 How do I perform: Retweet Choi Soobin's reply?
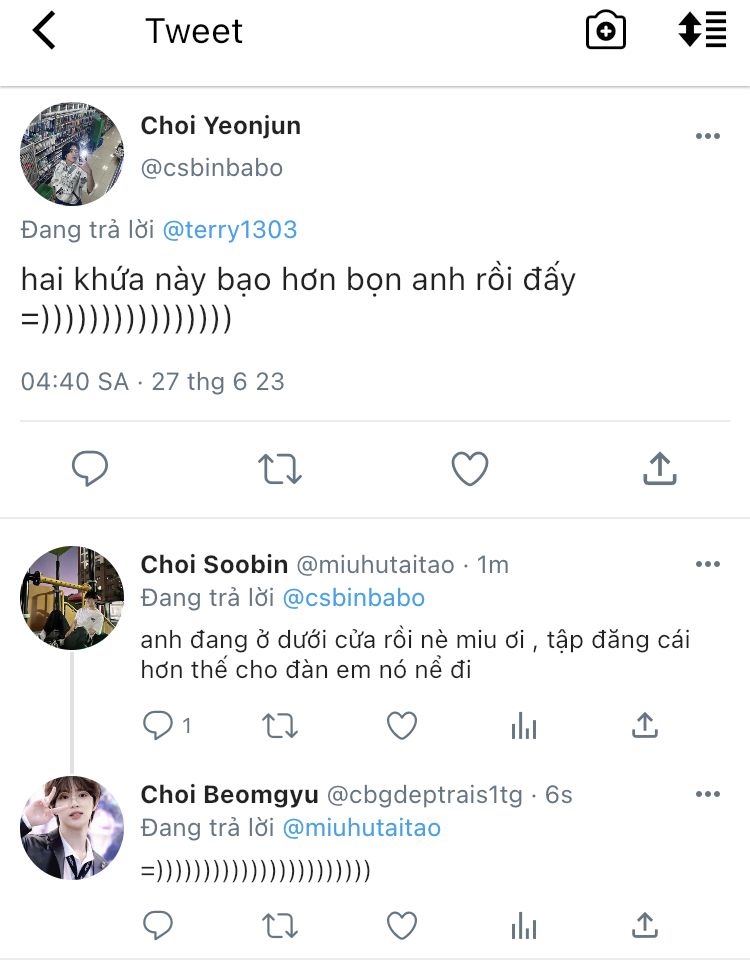coord(280,726)
